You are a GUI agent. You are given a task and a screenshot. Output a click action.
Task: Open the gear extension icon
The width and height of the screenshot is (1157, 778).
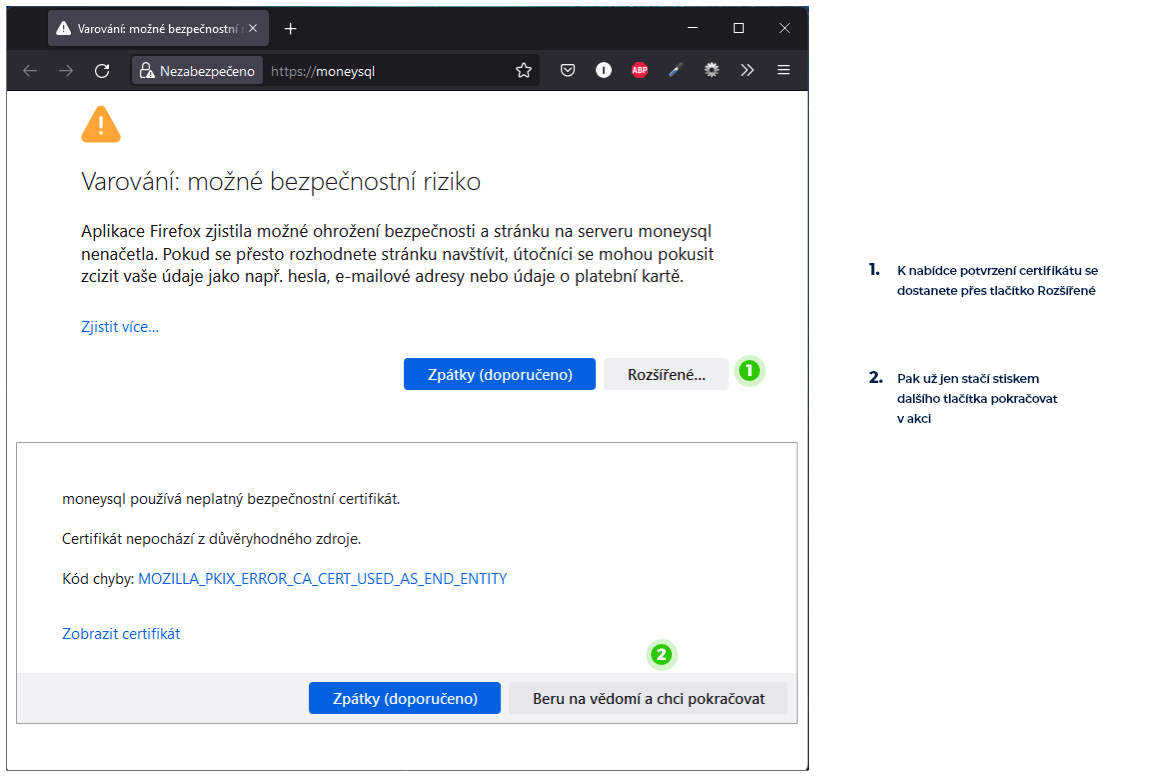[711, 70]
